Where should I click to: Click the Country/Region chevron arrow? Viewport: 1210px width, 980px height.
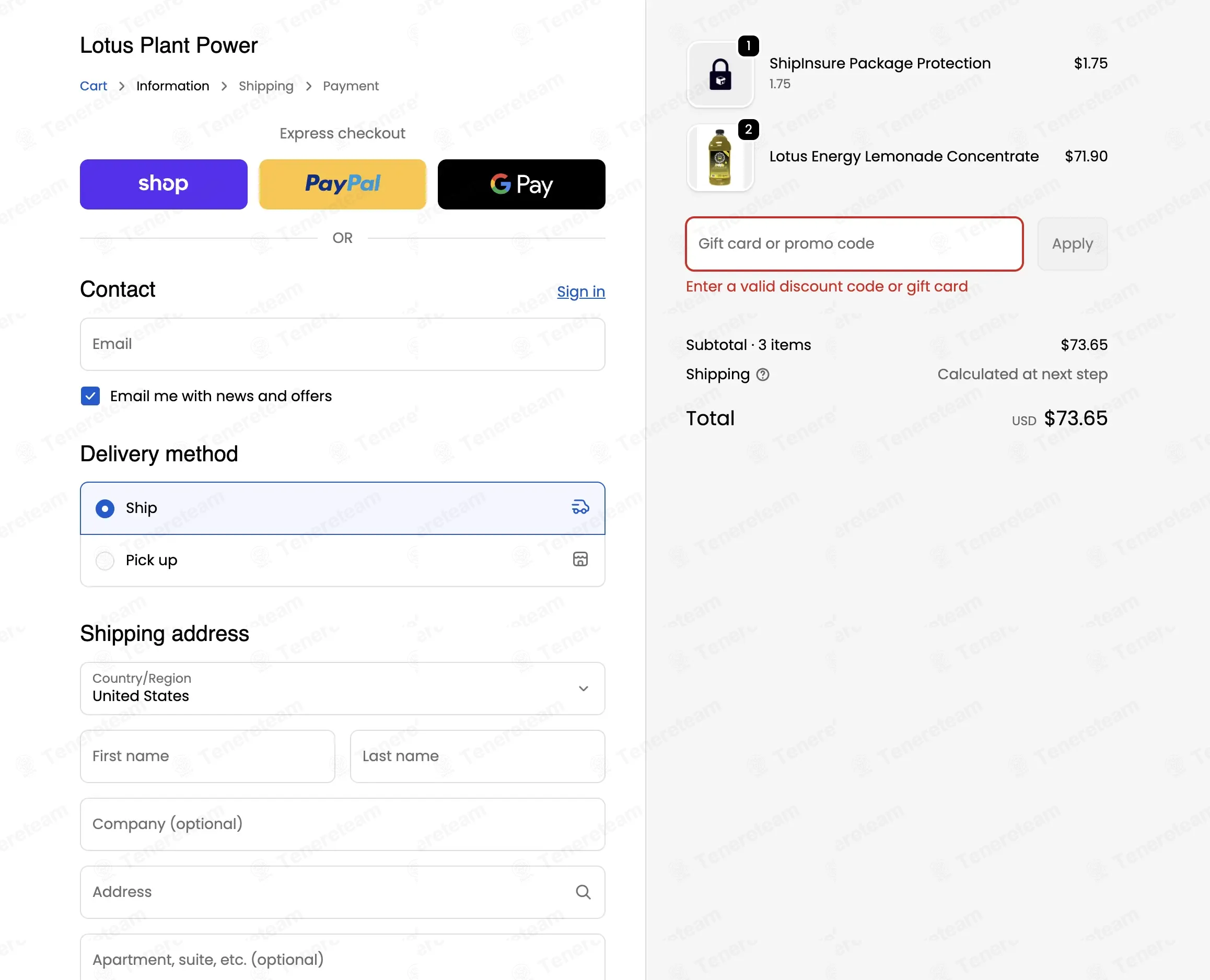click(x=583, y=688)
